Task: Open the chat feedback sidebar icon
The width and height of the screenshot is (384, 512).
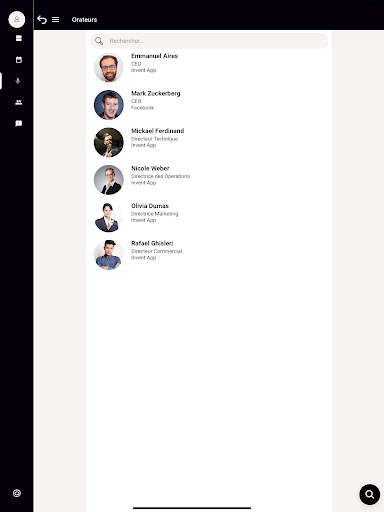Action: coord(19,124)
